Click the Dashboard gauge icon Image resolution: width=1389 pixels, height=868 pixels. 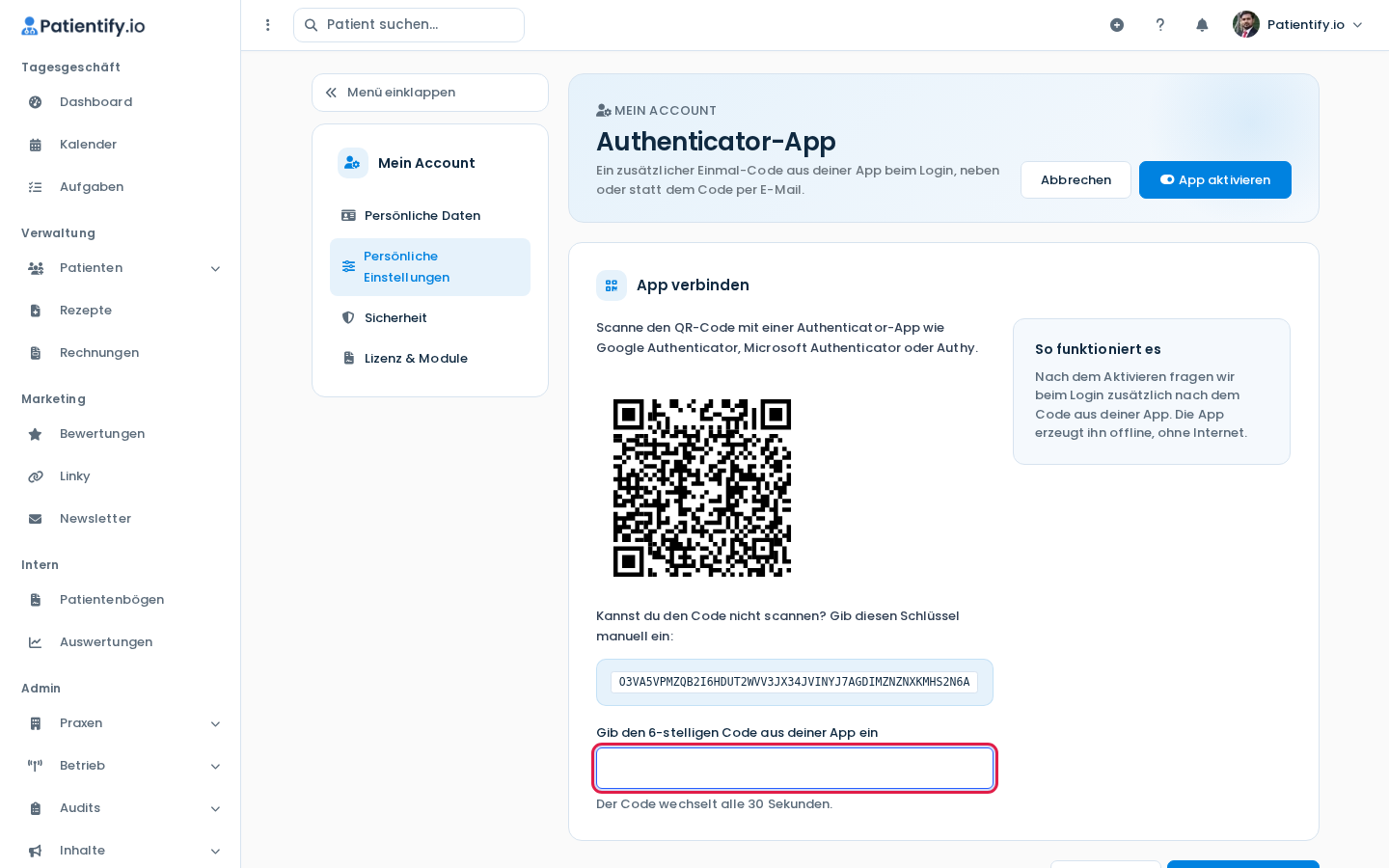[x=36, y=102]
